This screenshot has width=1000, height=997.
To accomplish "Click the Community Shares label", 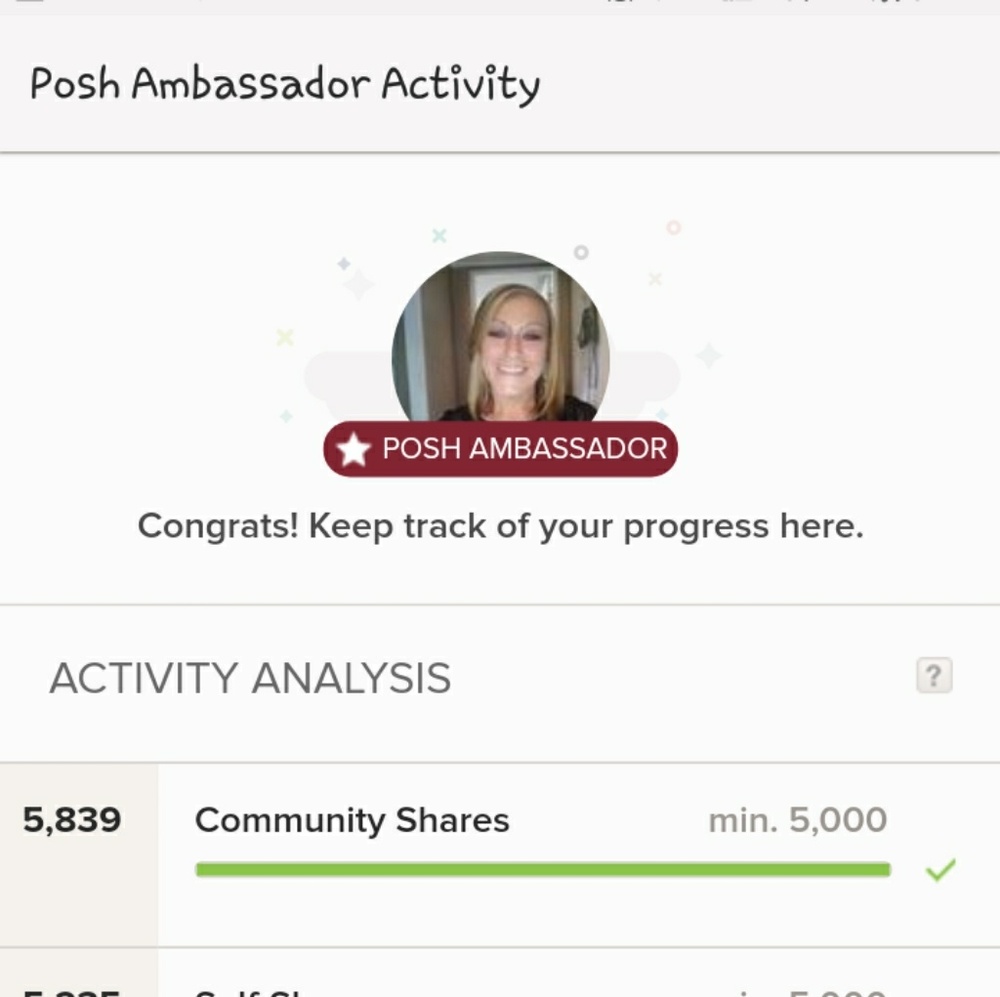I will point(354,820).
